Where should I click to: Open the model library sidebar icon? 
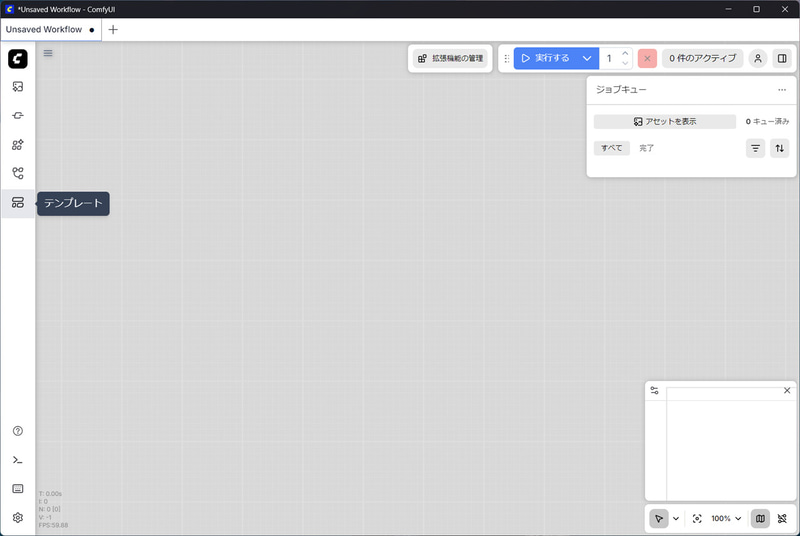(18, 144)
